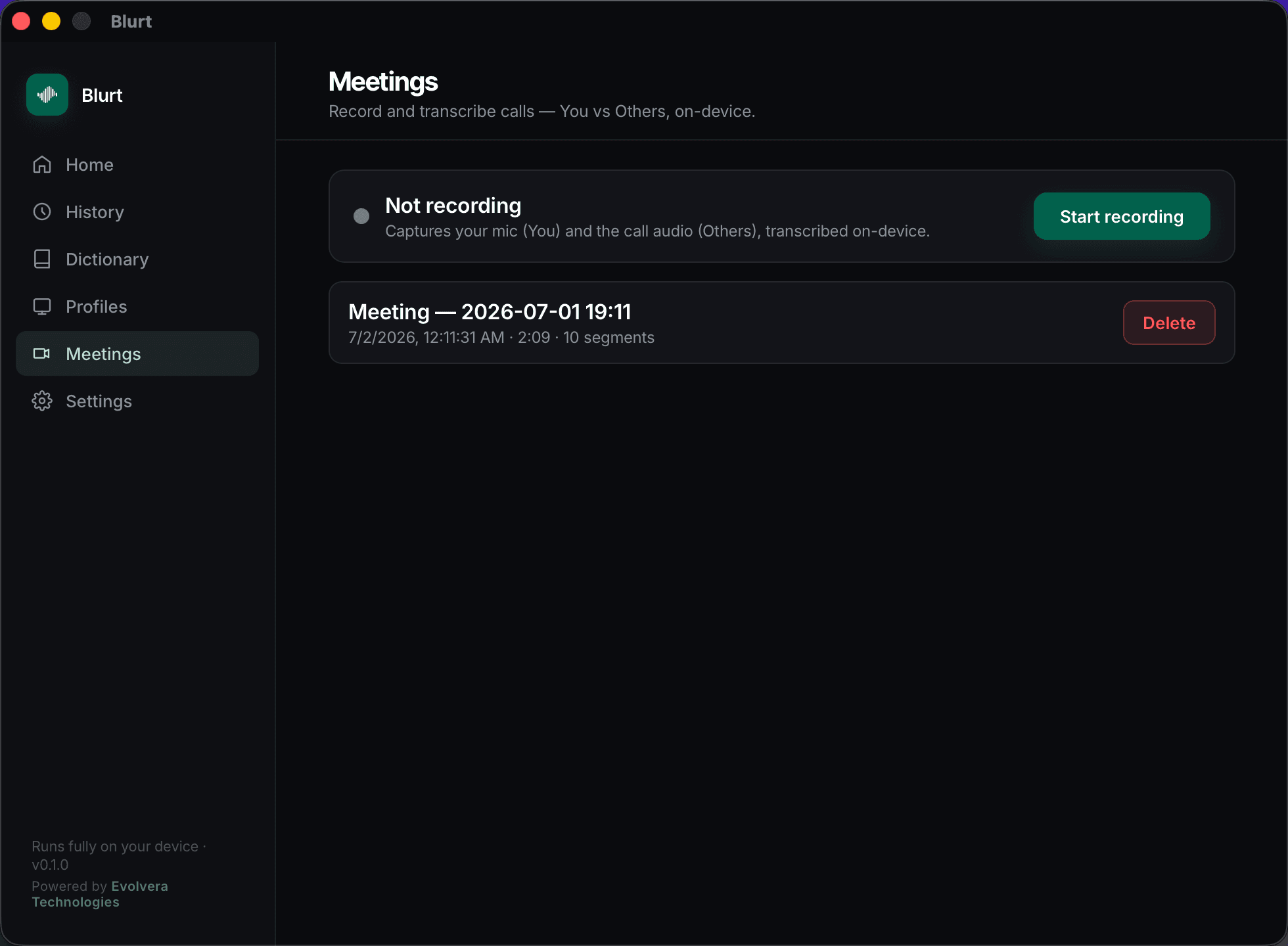Click the Runs fully on your device text
Screen dimensions: 1288x946
pyautogui.click(x=119, y=855)
